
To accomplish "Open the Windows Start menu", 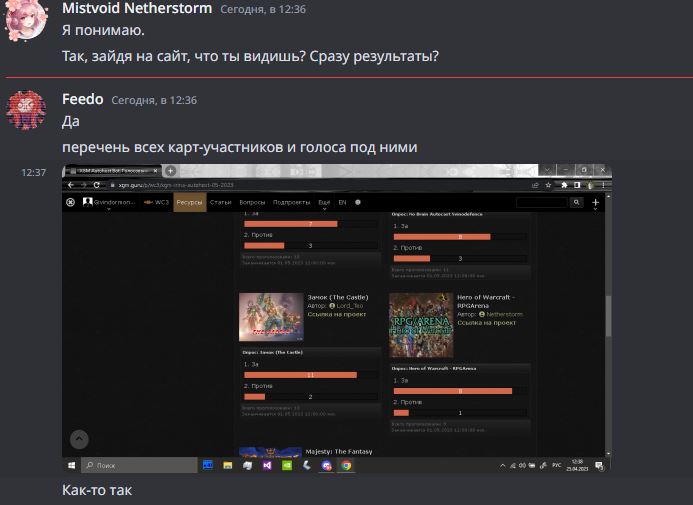I will coord(71,465).
